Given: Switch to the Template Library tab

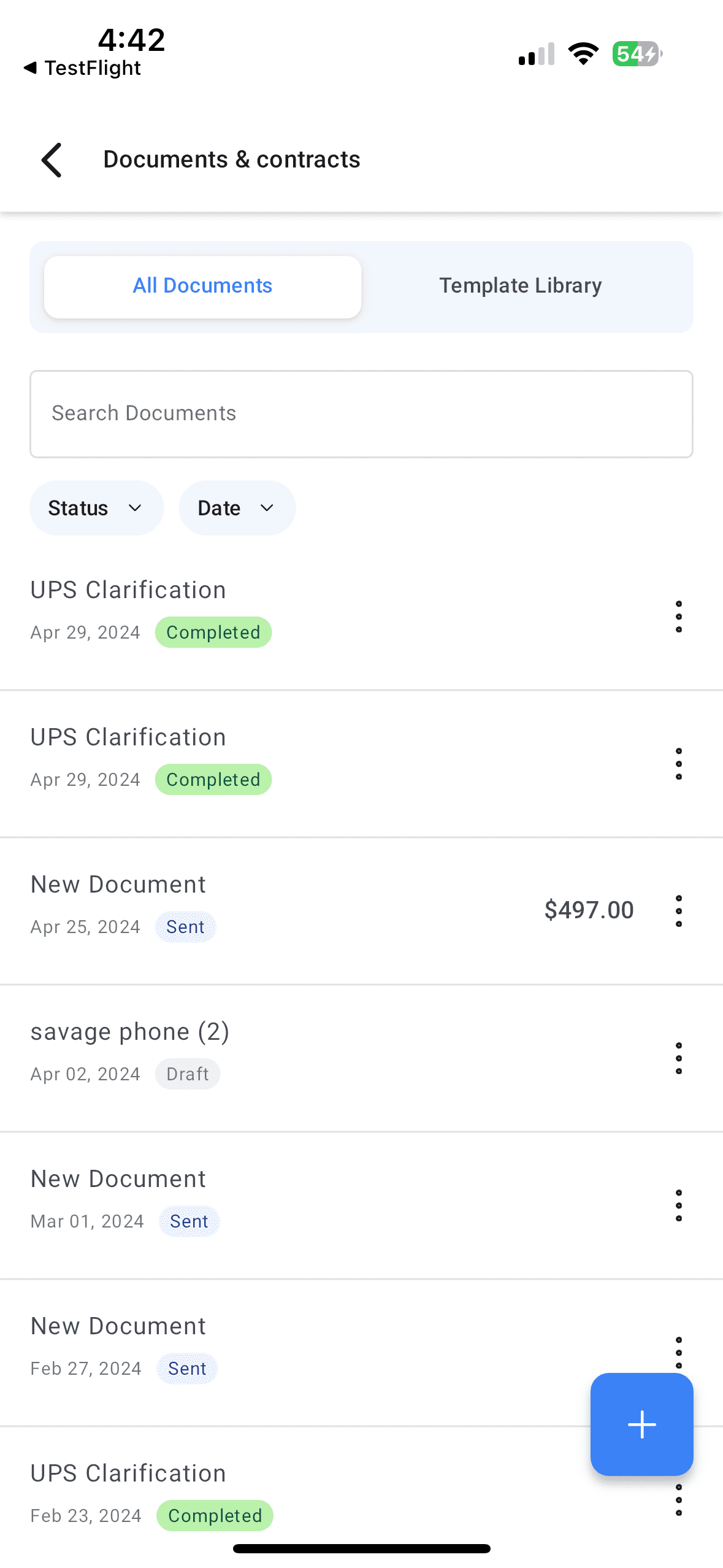Looking at the screenshot, I should point(520,286).
